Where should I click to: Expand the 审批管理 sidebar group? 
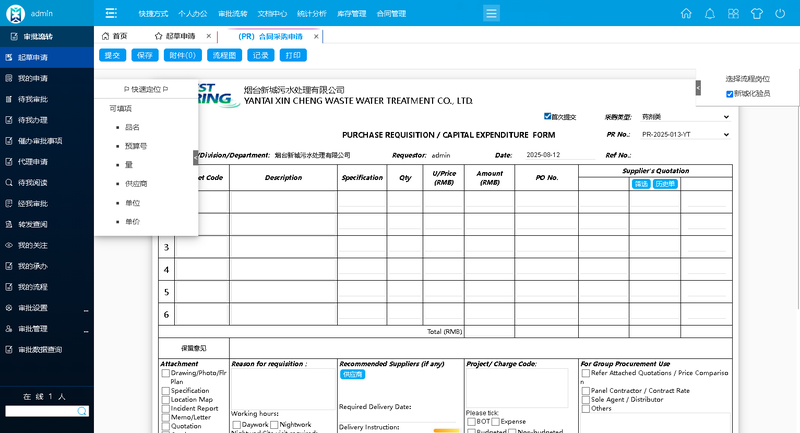(x=47, y=329)
